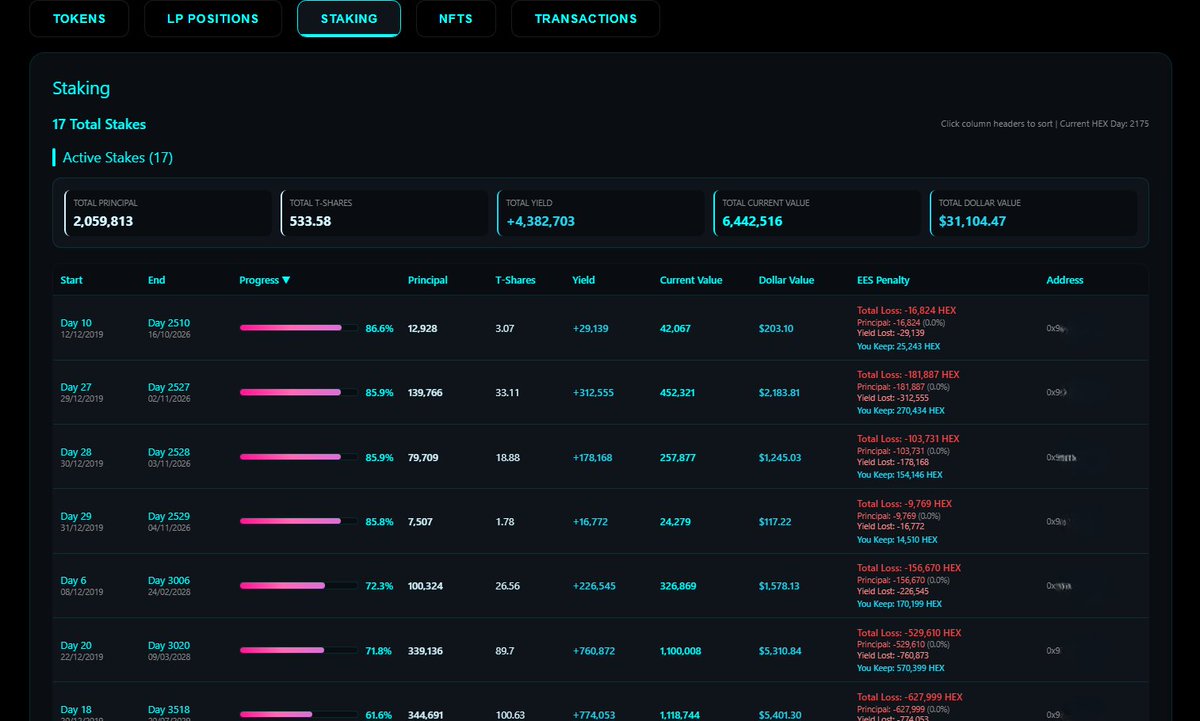Click Total Loss -181,887 HEX text

coord(907,375)
